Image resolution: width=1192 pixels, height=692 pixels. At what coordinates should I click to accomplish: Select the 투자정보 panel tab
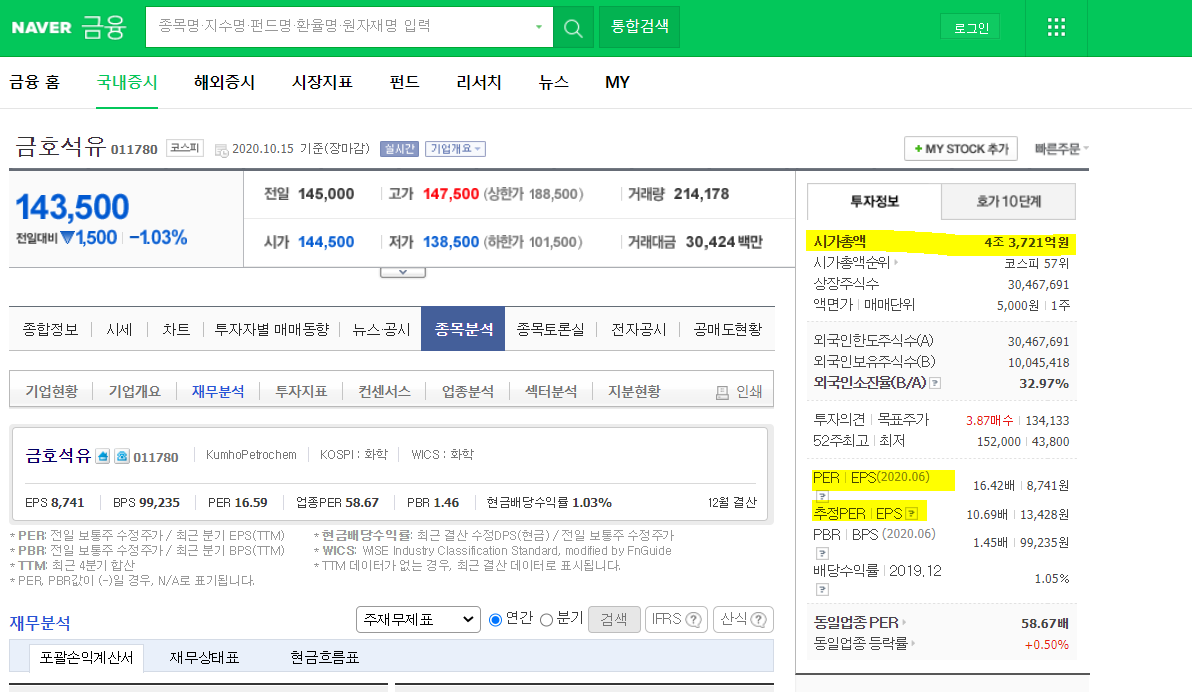click(x=874, y=202)
